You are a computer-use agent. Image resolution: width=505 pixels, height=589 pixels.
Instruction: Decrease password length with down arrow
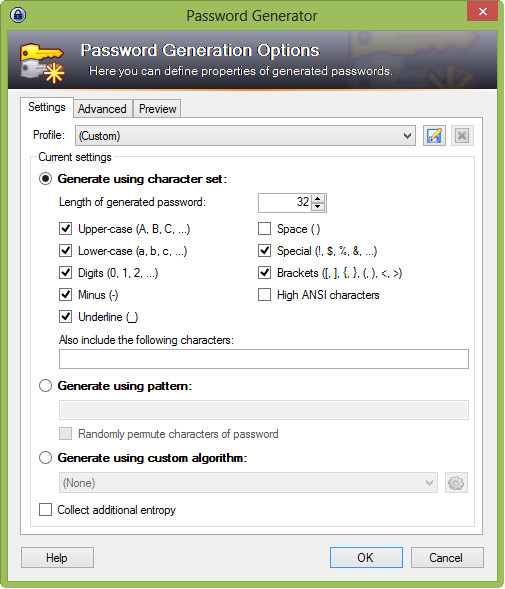coord(318,207)
